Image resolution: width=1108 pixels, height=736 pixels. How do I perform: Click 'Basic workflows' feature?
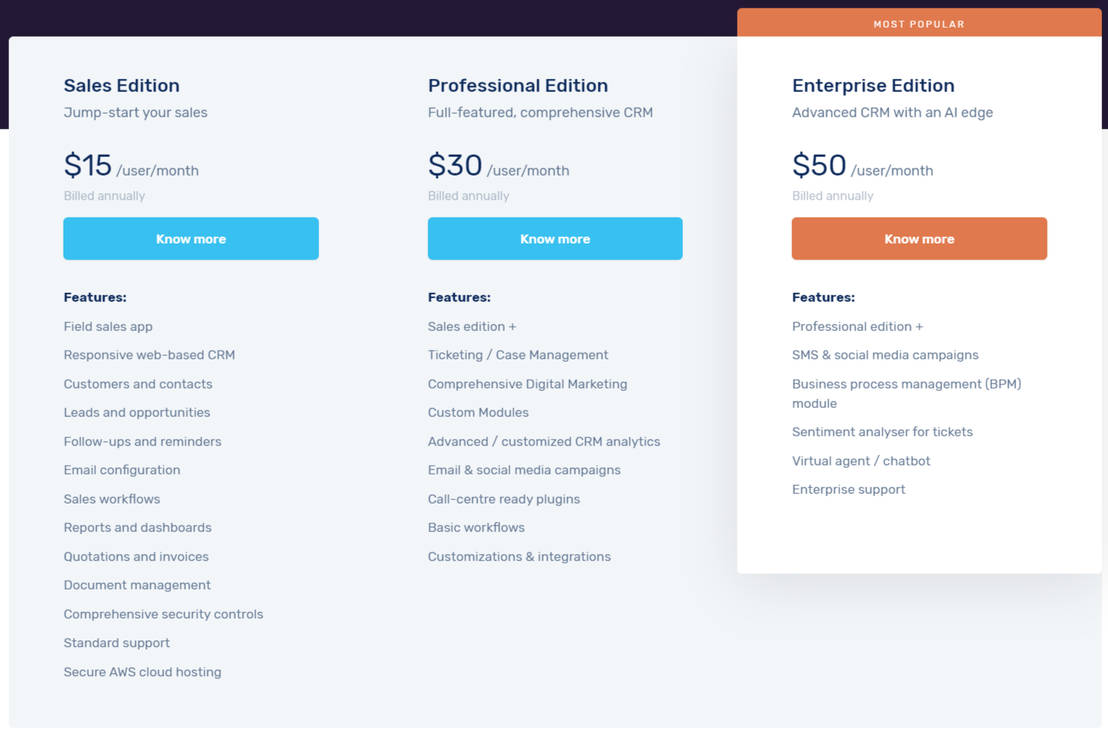click(x=476, y=528)
